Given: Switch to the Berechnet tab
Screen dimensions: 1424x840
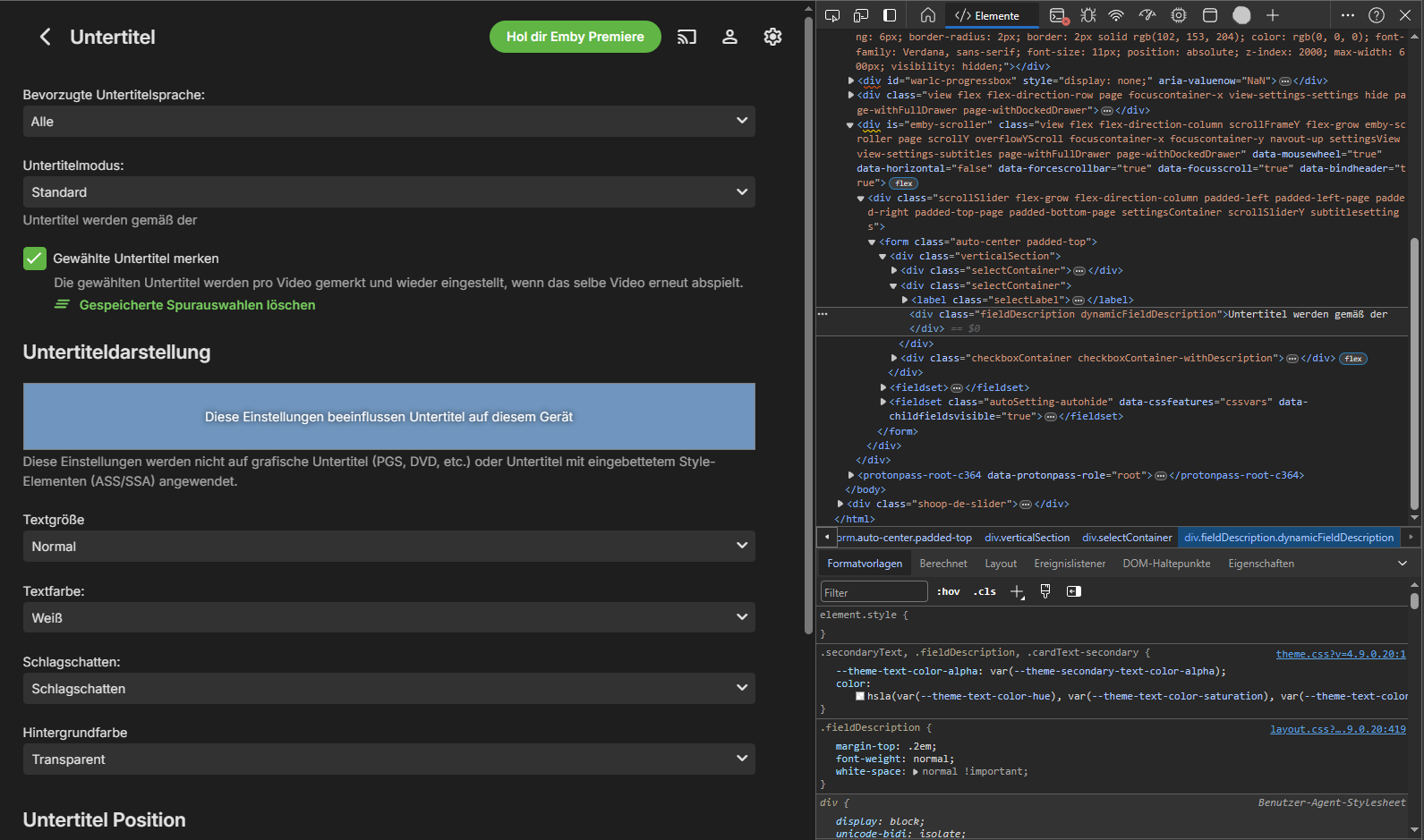Looking at the screenshot, I should click(x=942, y=564).
